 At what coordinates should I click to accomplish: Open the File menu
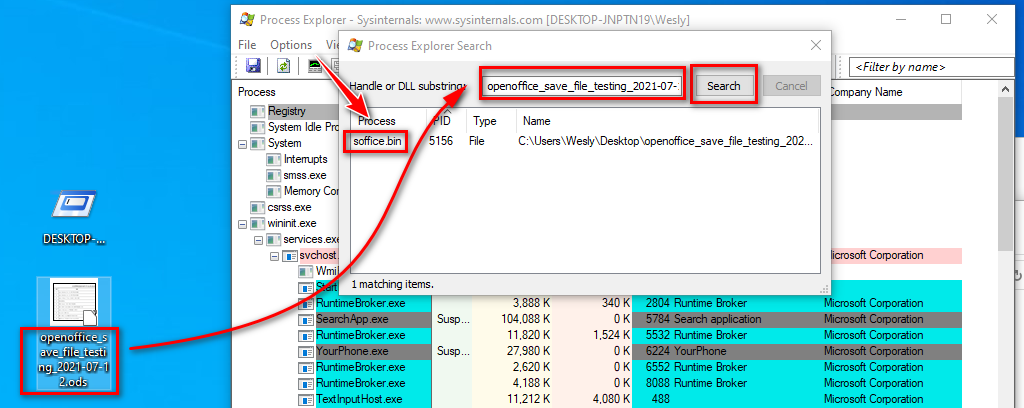247,45
